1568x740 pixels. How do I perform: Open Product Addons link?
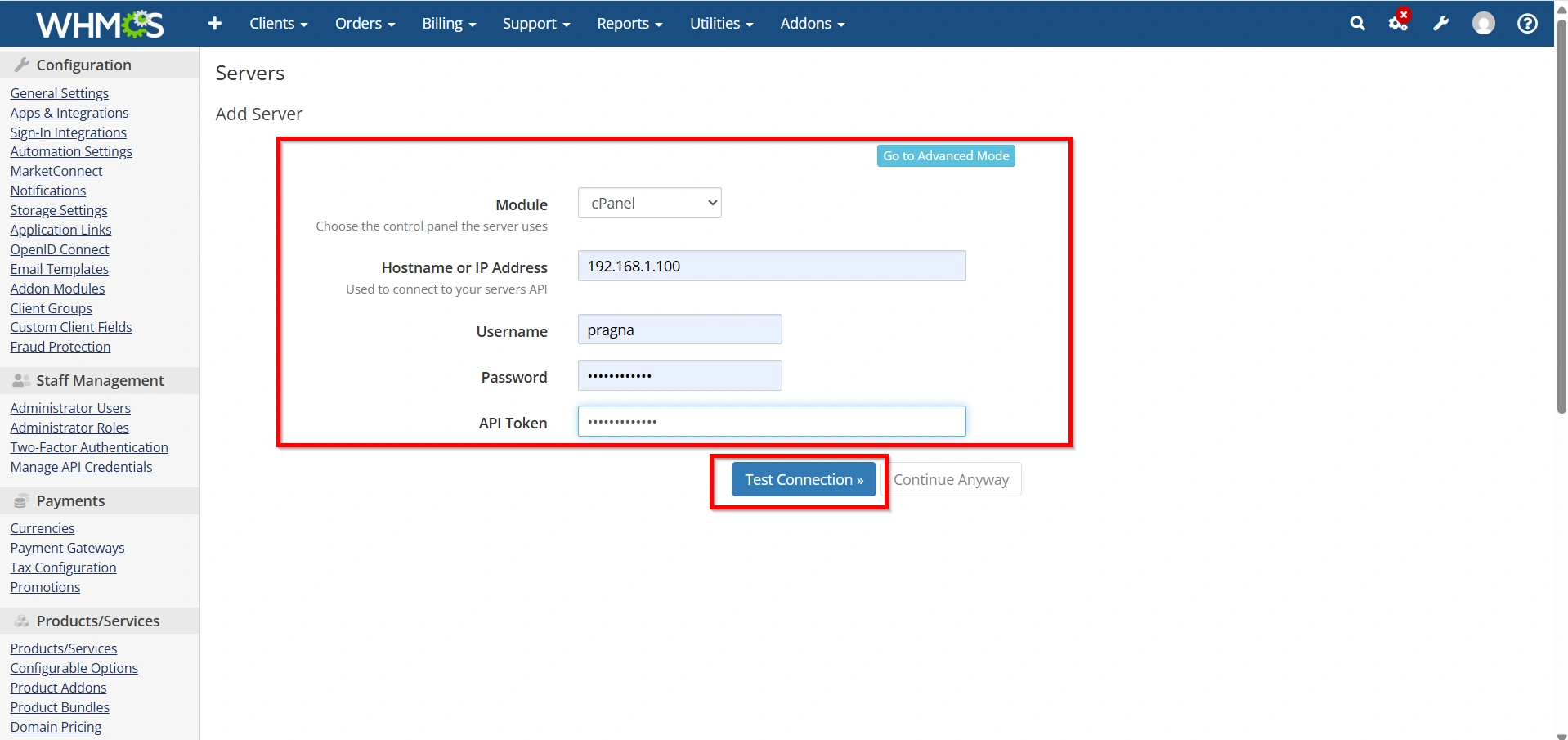pyautogui.click(x=59, y=688)
